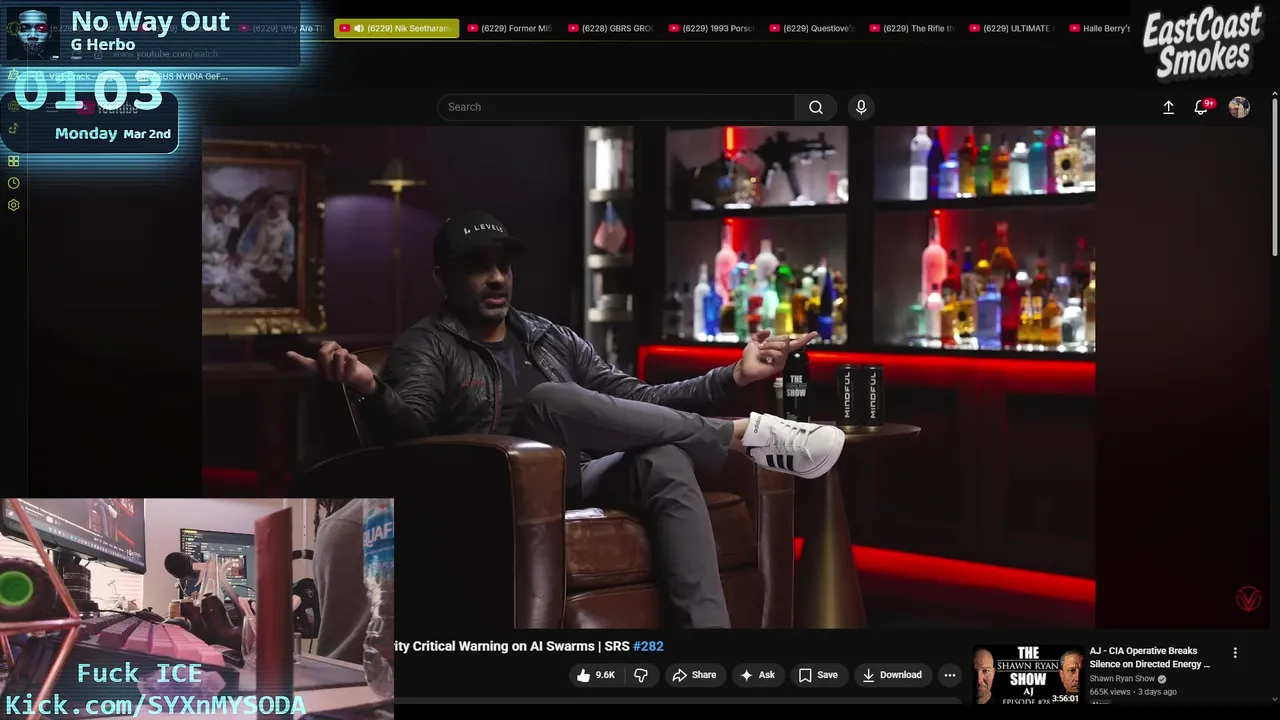This screenshot has height=720, width=1280.
Task: Open the Ask AI button
Action: click(x=757, y=675)
